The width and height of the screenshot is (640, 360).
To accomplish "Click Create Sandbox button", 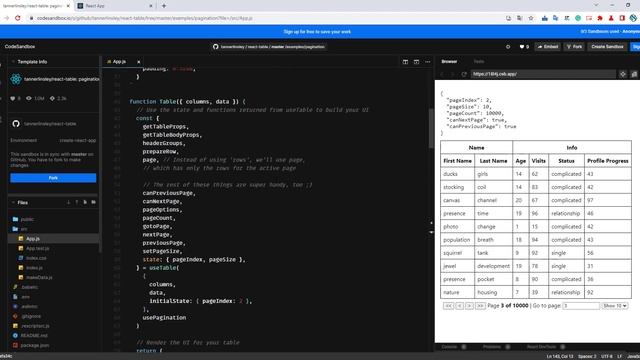I will click(x=607, y=47).
